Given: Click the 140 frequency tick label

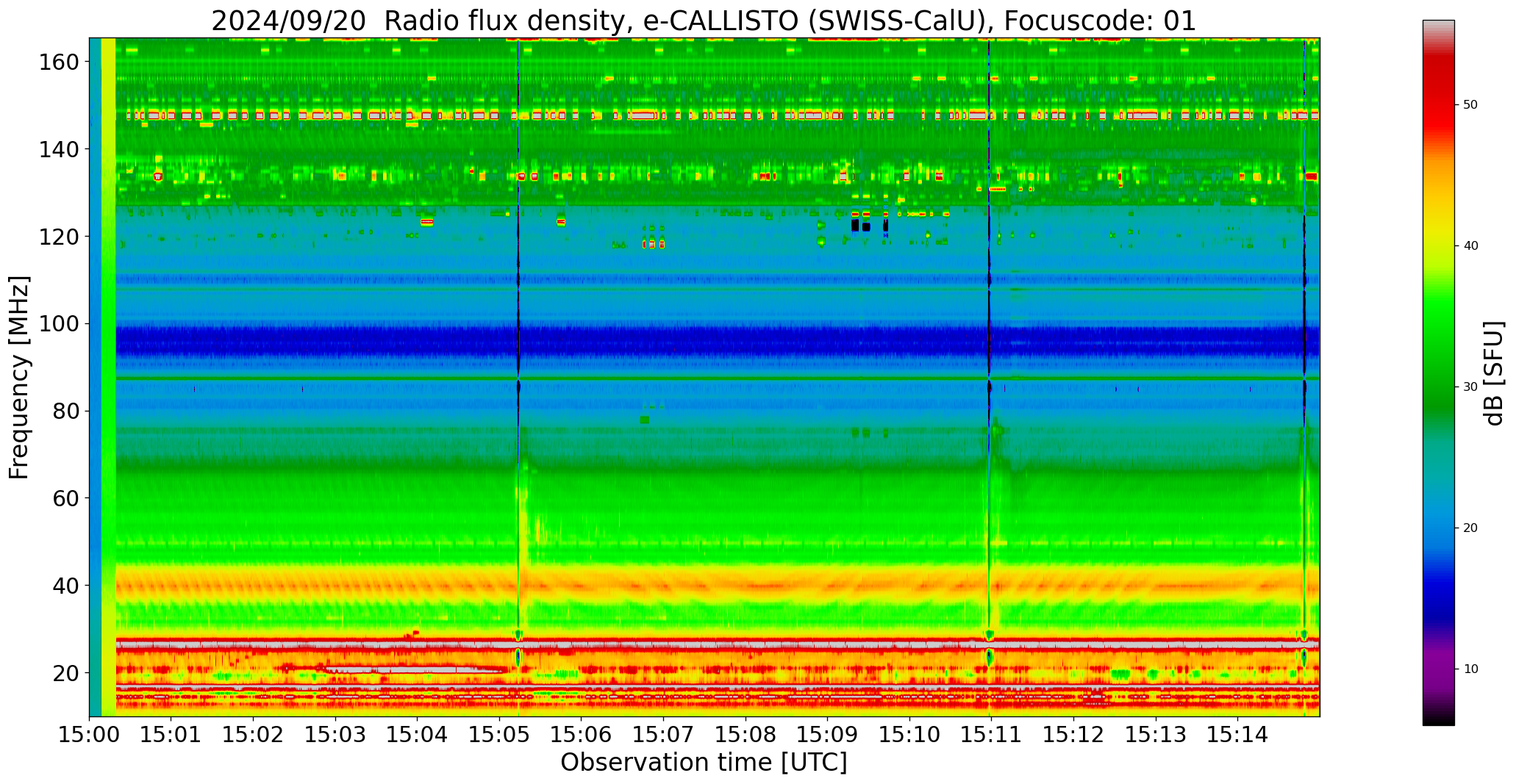Looking at the screenshot, I should click(58, 150).
